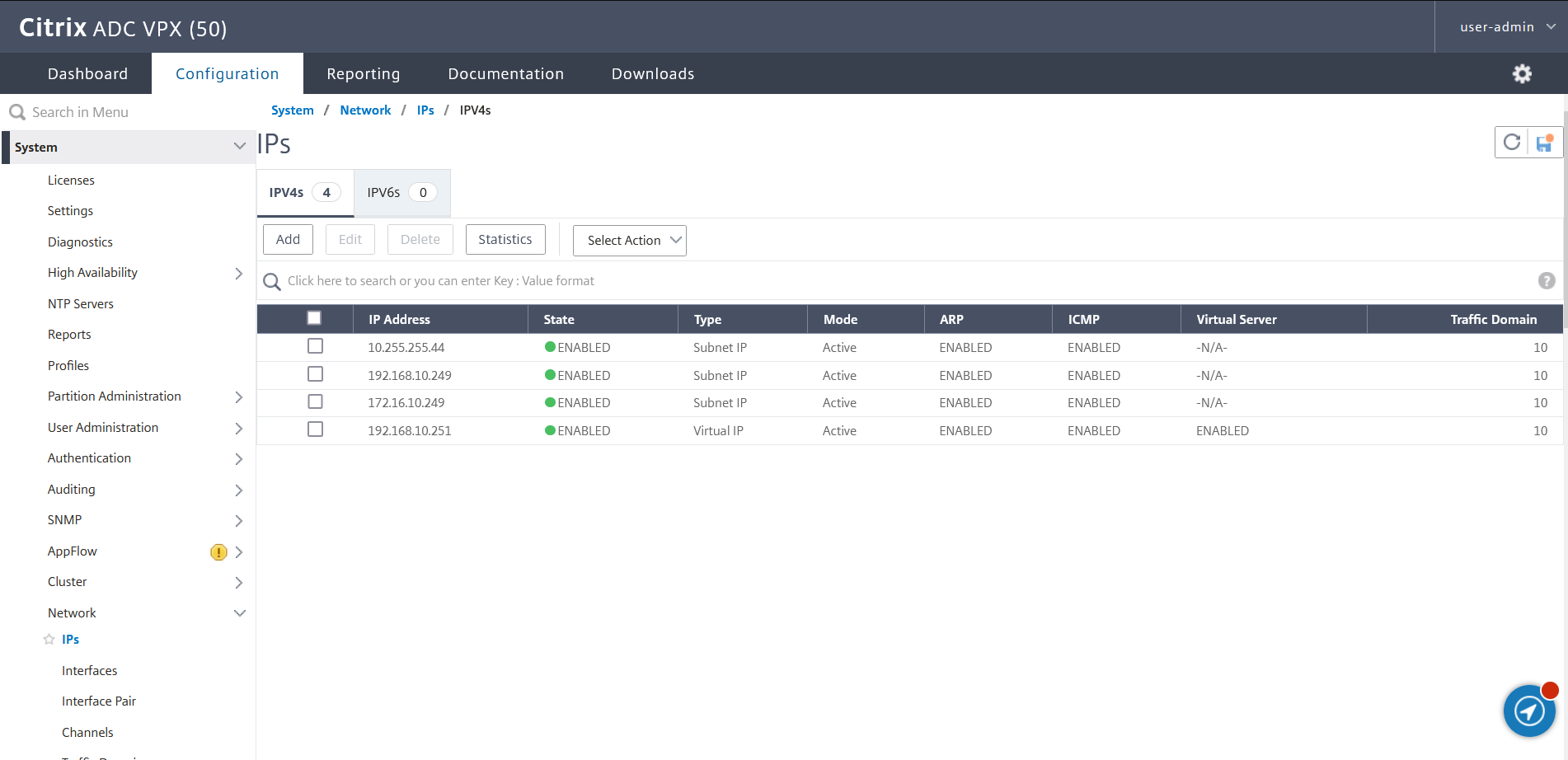
Task: Click the blue navigation/feedback icon bottom right
Action: (1529, 711)
